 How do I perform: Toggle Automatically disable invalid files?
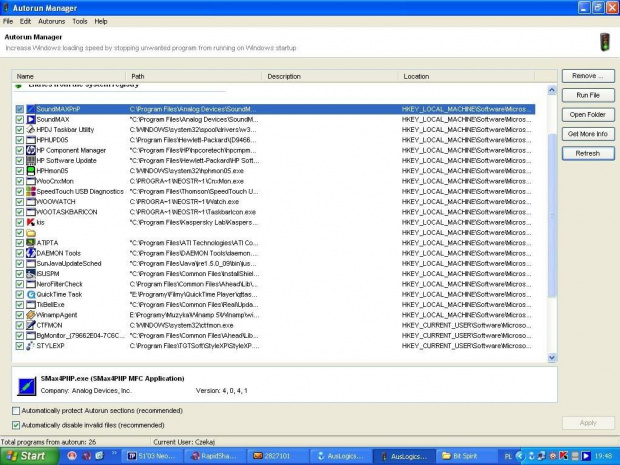click(16, 425)
